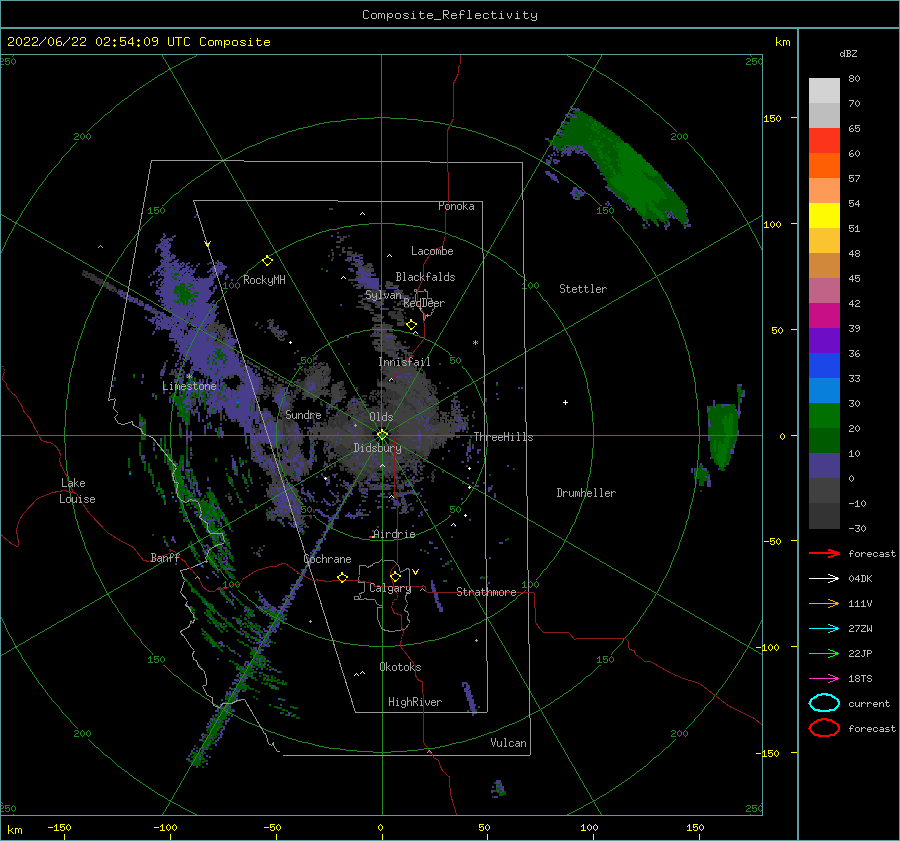Viewport: 900px width, 841px height.
Task: Click the Olds label
Action: 381,417
